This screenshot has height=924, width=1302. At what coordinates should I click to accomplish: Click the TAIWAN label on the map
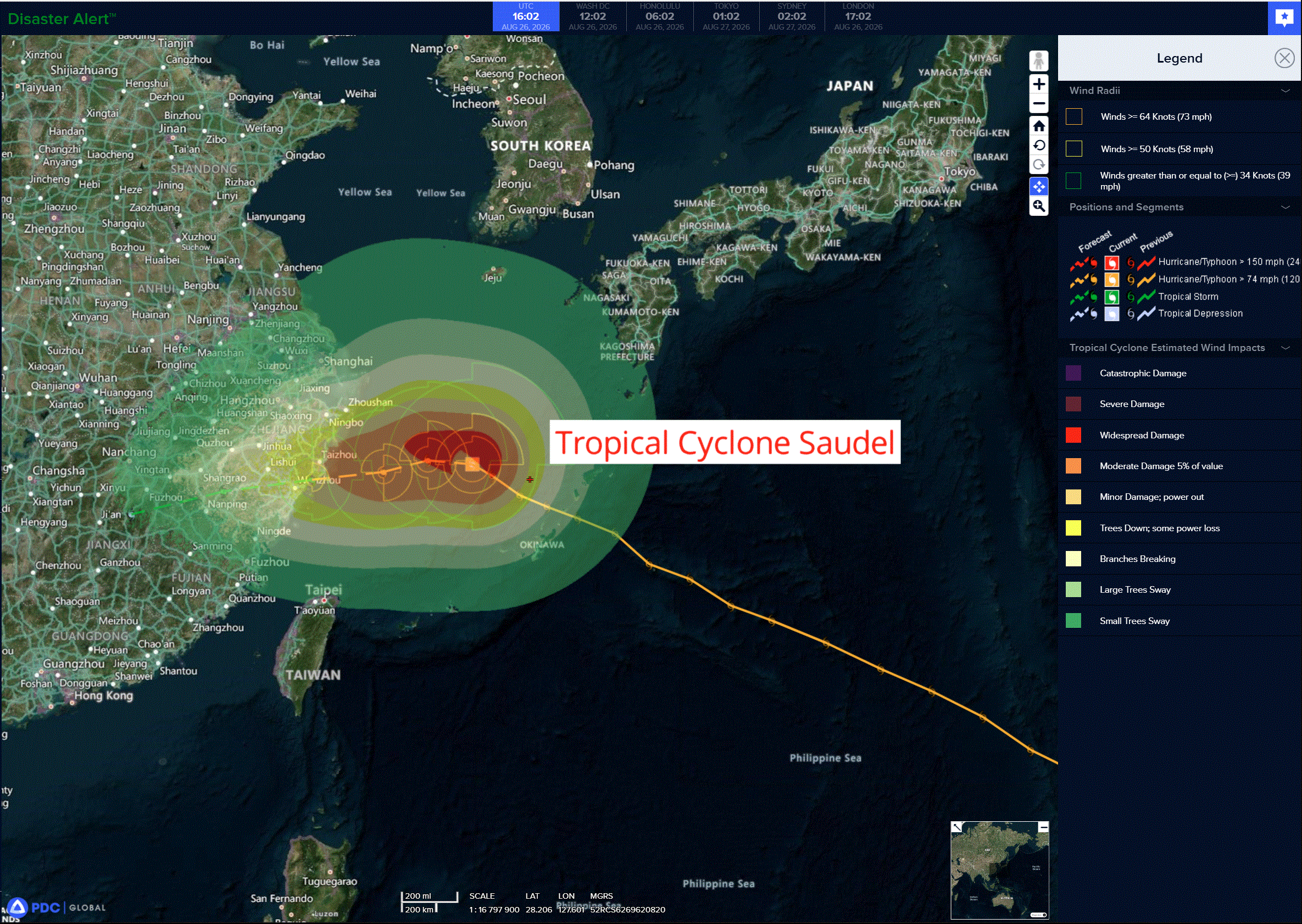pyautogui.click(x=313, y=675)
